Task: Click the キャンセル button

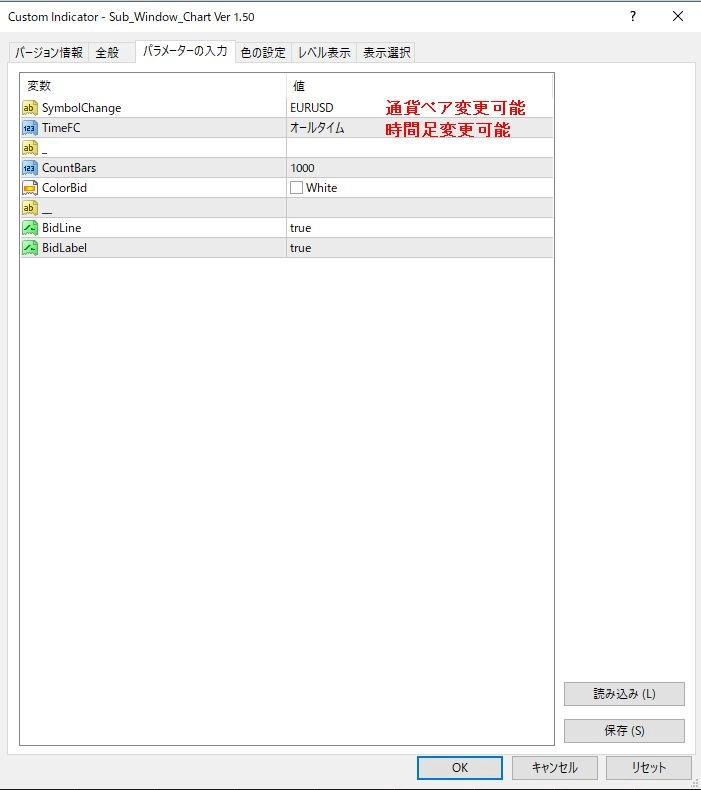Action: 554,767
